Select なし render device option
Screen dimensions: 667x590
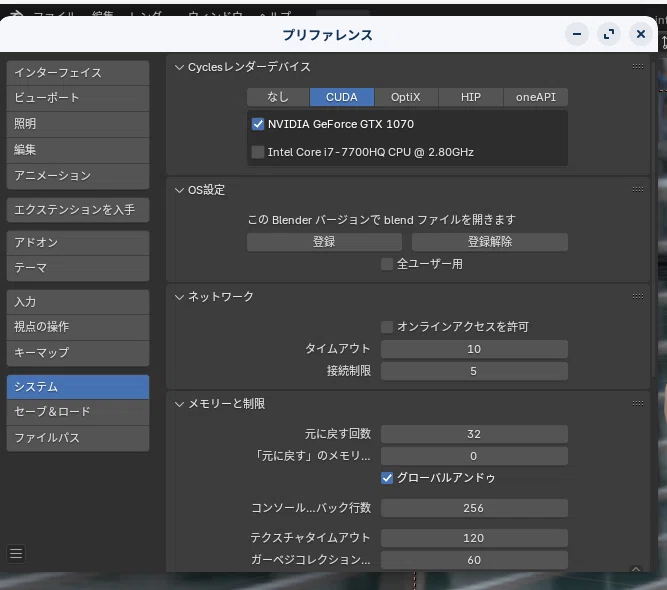278,97
